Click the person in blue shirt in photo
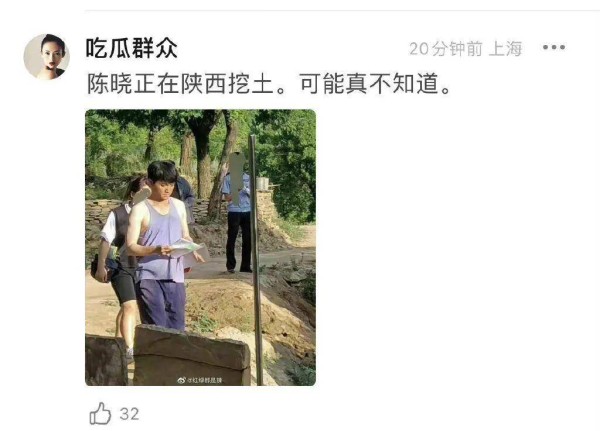This screenshot has width=600, height=431. 237,212
